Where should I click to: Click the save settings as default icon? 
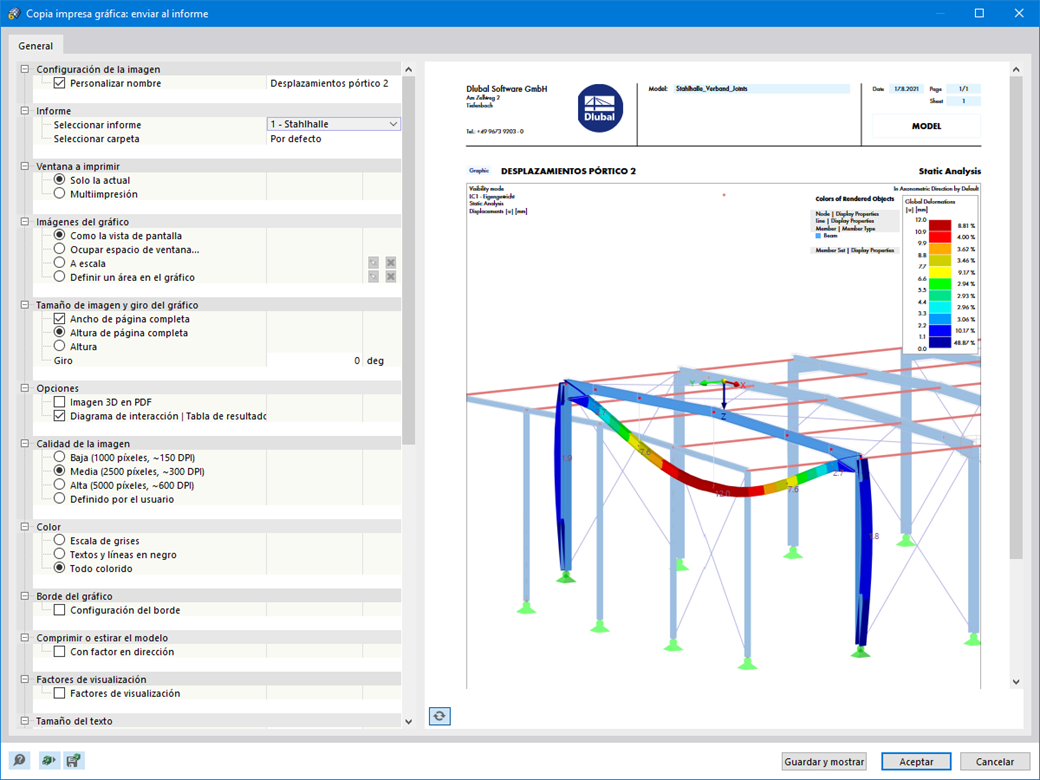coord(74,760)
